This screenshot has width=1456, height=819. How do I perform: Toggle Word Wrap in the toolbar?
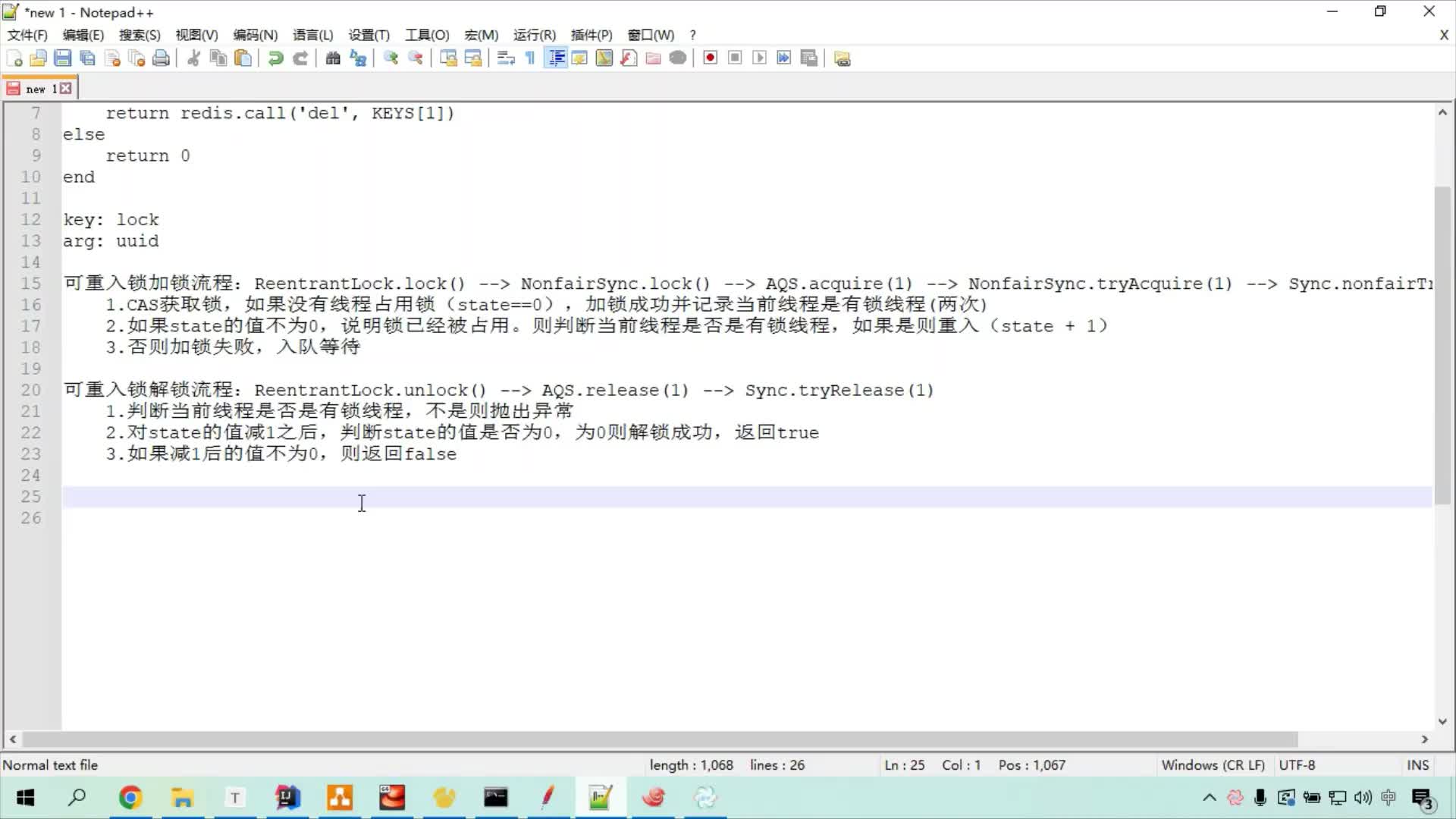tap(506, 58)
